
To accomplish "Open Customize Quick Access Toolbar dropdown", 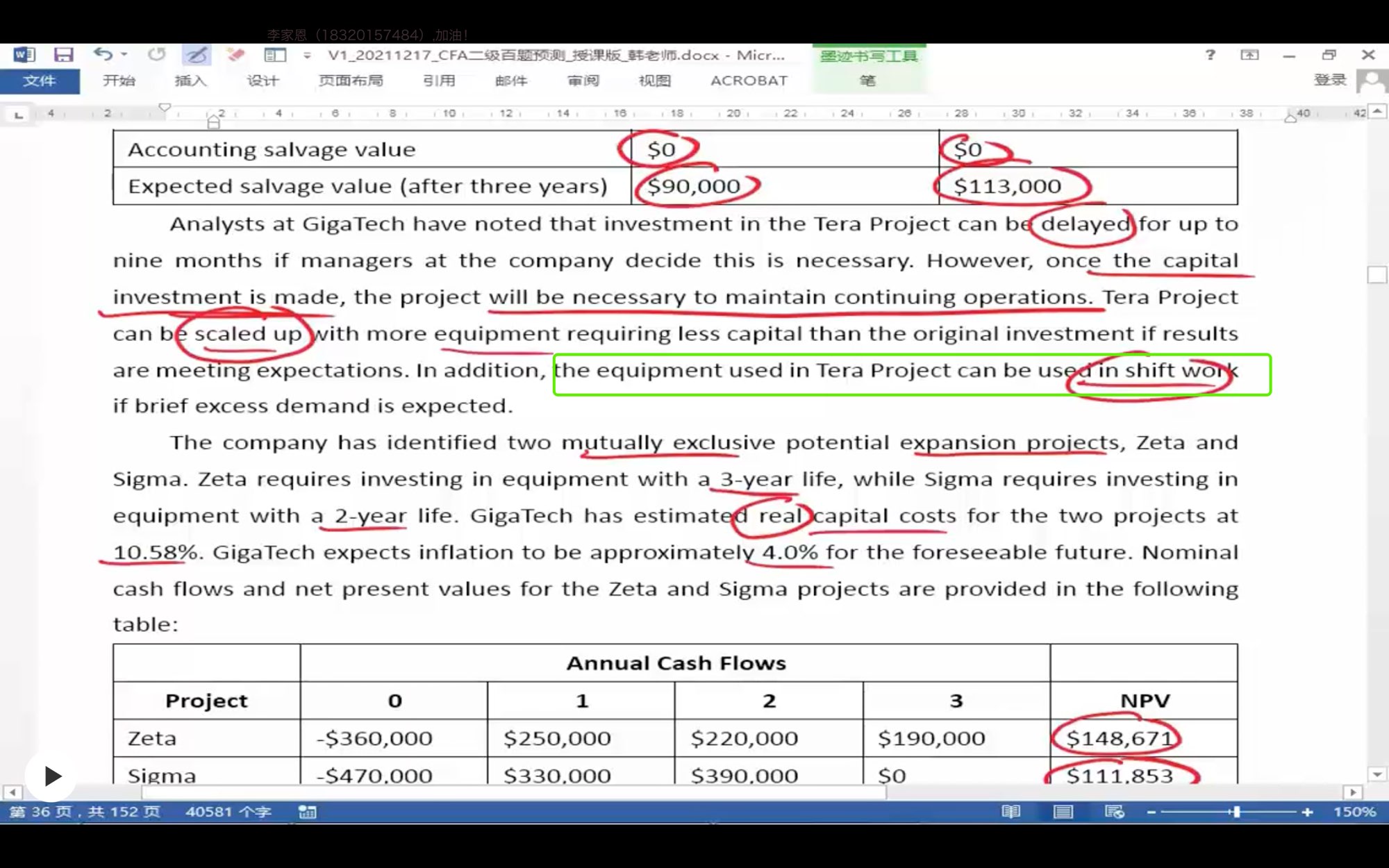I will (x=307, y=55).
